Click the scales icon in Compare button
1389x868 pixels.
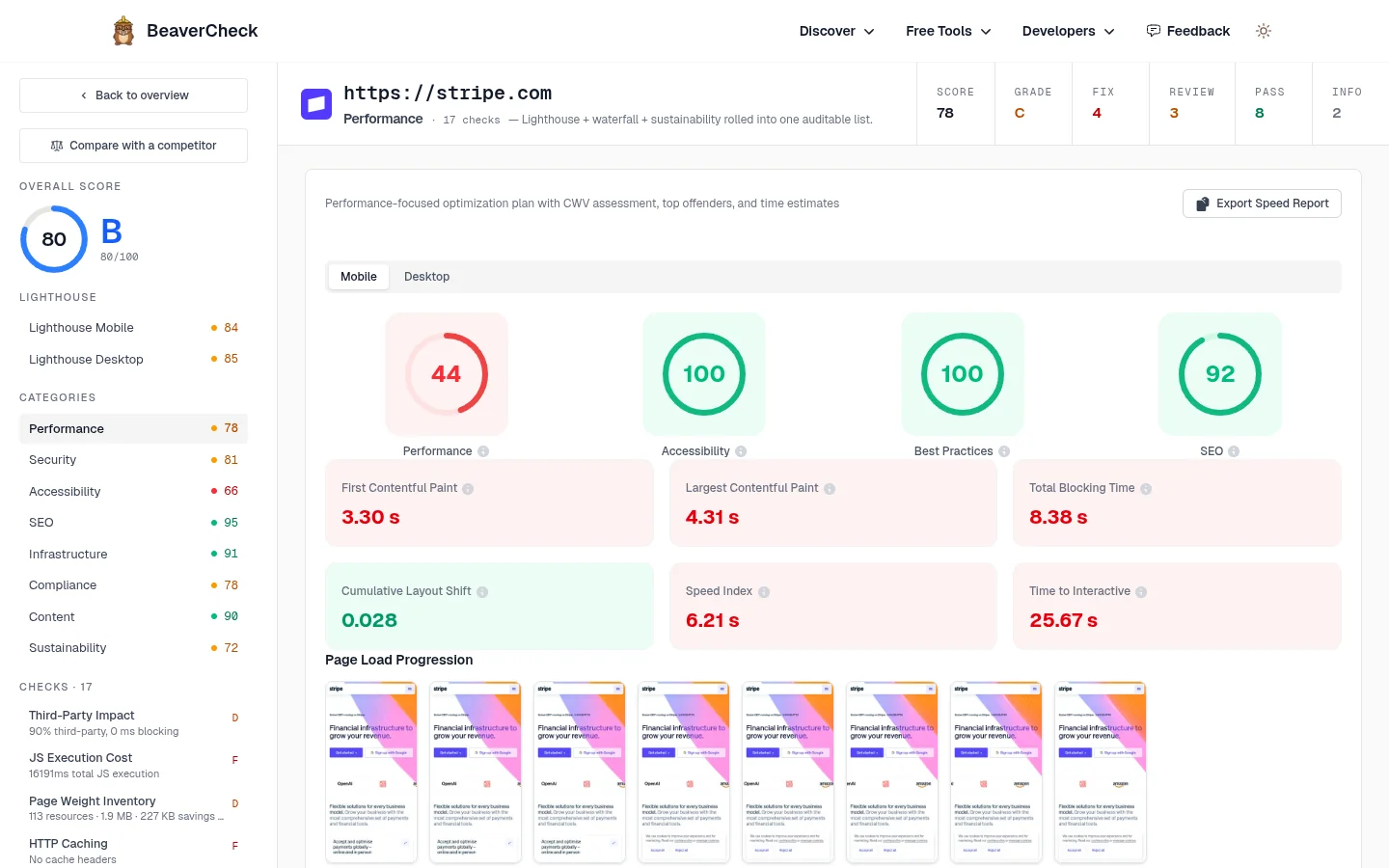tap(57, 146)
